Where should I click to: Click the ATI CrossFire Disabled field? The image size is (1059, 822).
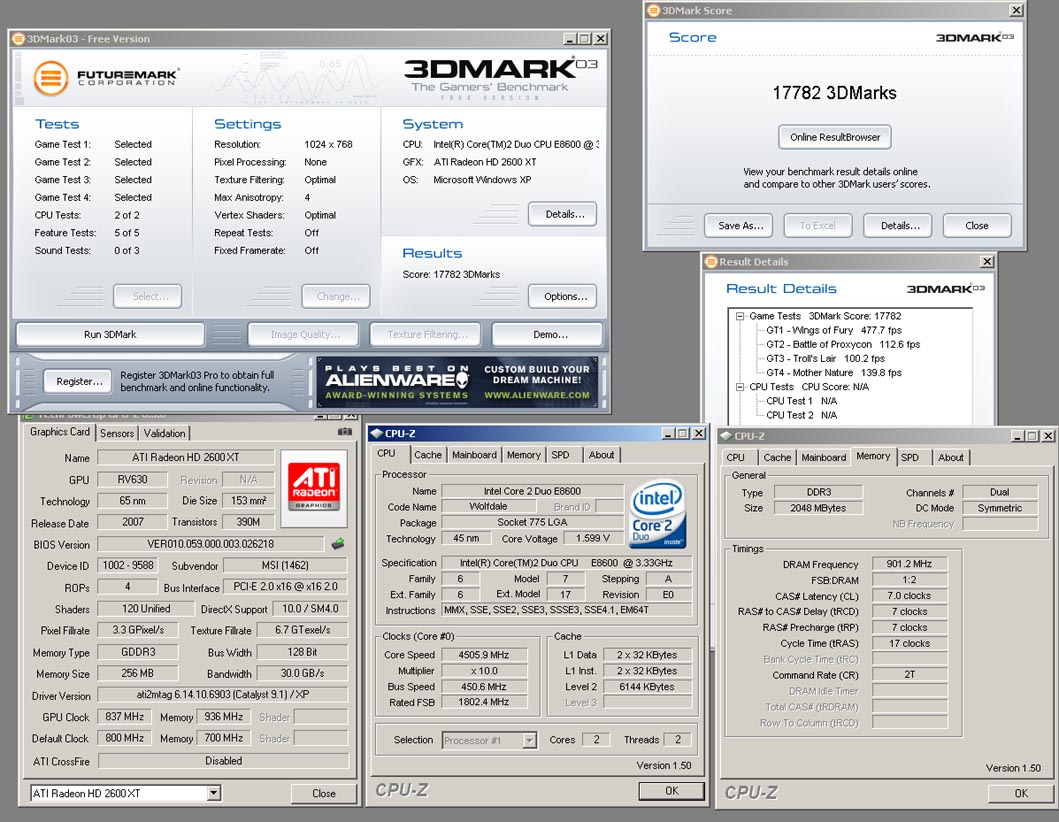tap(223, 761)
